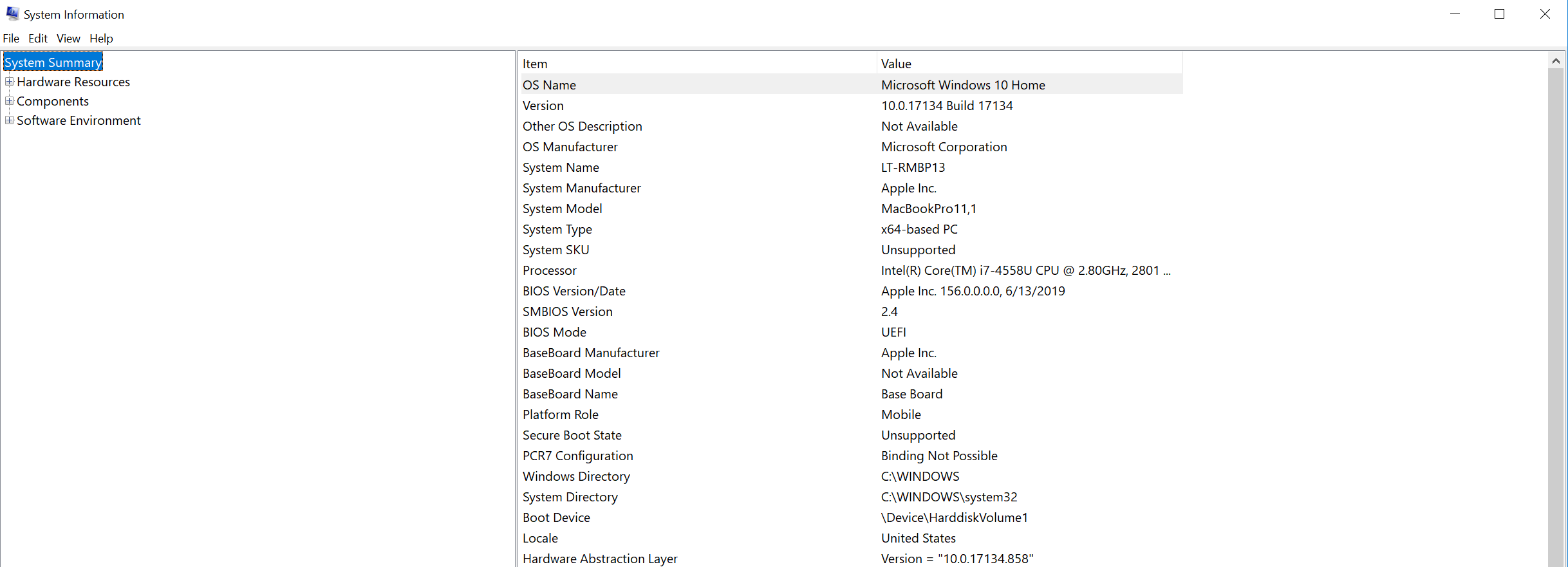The image size is (1568, 567).
Task: Open the File menu
Action: [11, 39]
